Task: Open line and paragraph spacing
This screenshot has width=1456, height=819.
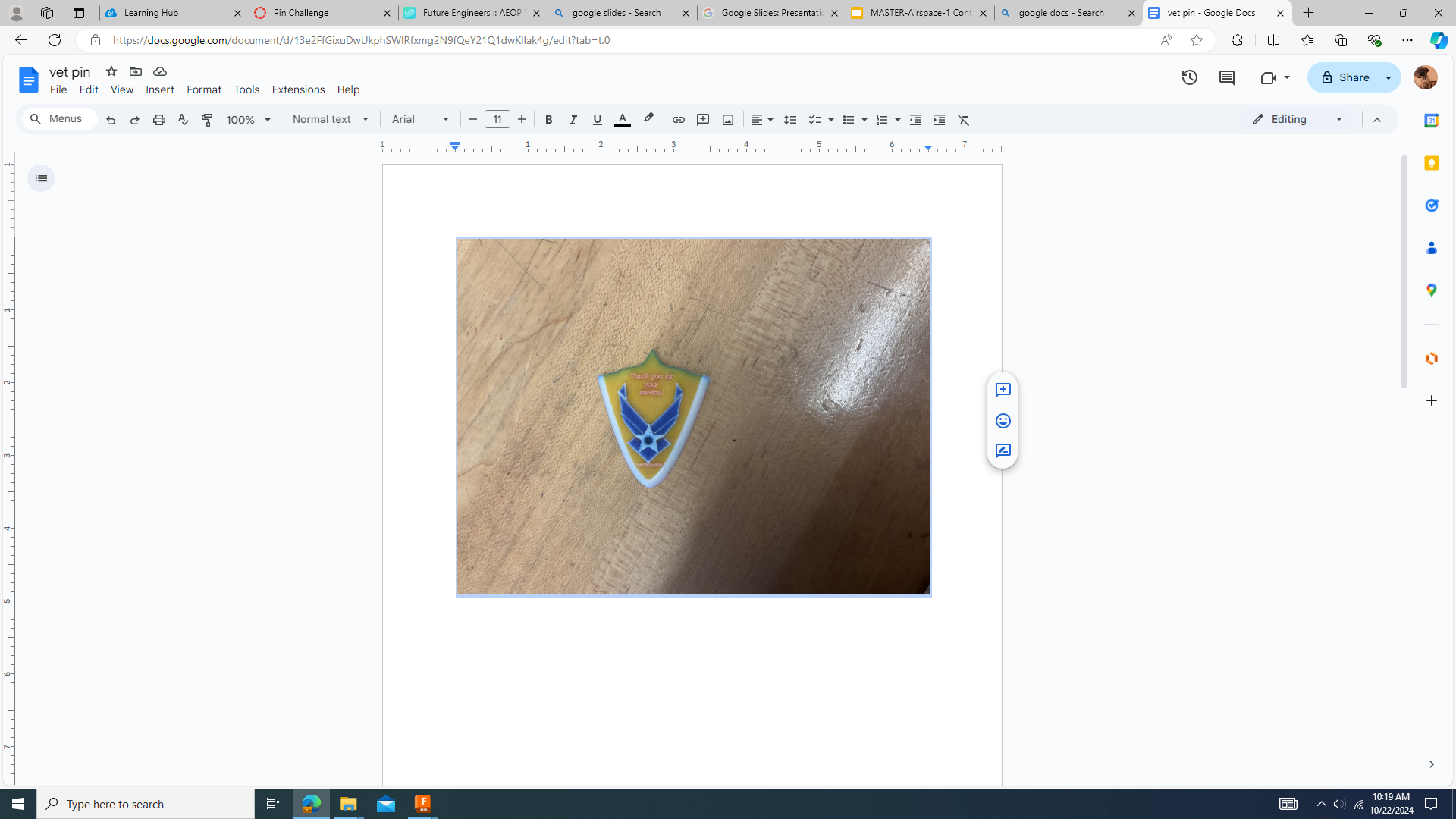Action: [790, 120]
